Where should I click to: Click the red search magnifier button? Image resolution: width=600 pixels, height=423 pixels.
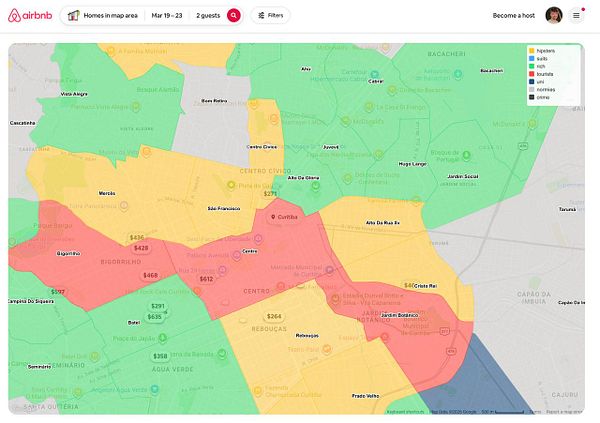233,16
